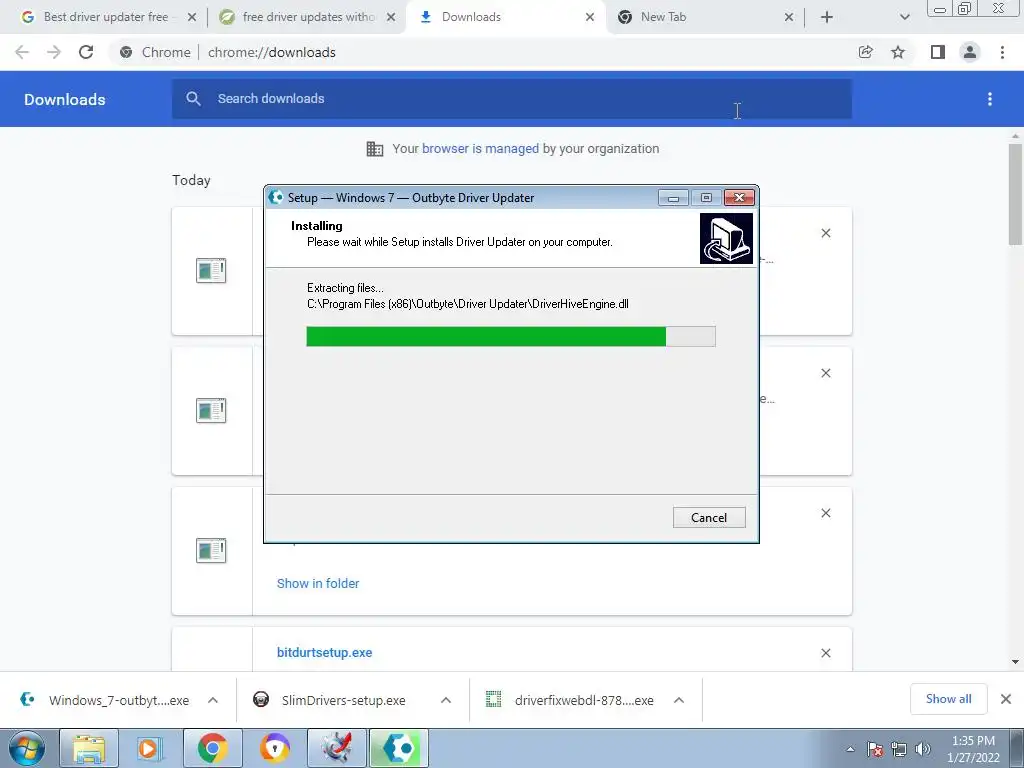Open Chrome's three-dot main menu
The image size is (1024, 768).
pos(1002,52)
